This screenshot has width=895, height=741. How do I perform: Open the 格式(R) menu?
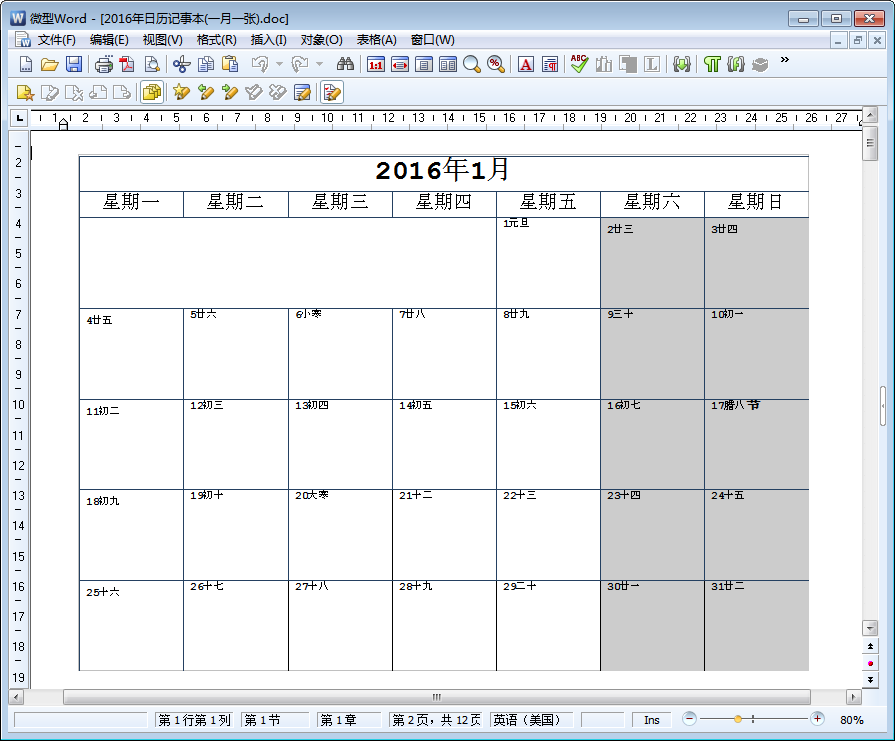tap(216, 40)
